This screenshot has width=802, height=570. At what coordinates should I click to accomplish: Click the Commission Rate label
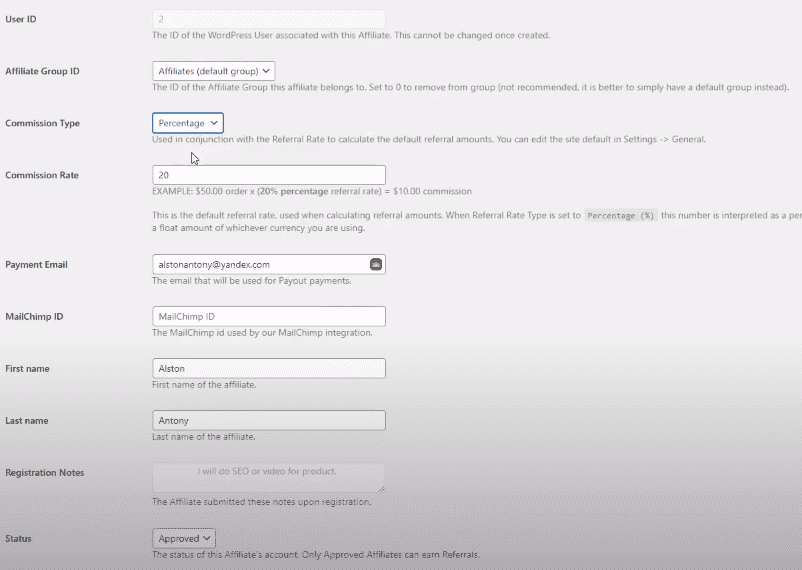click(42, 176)
